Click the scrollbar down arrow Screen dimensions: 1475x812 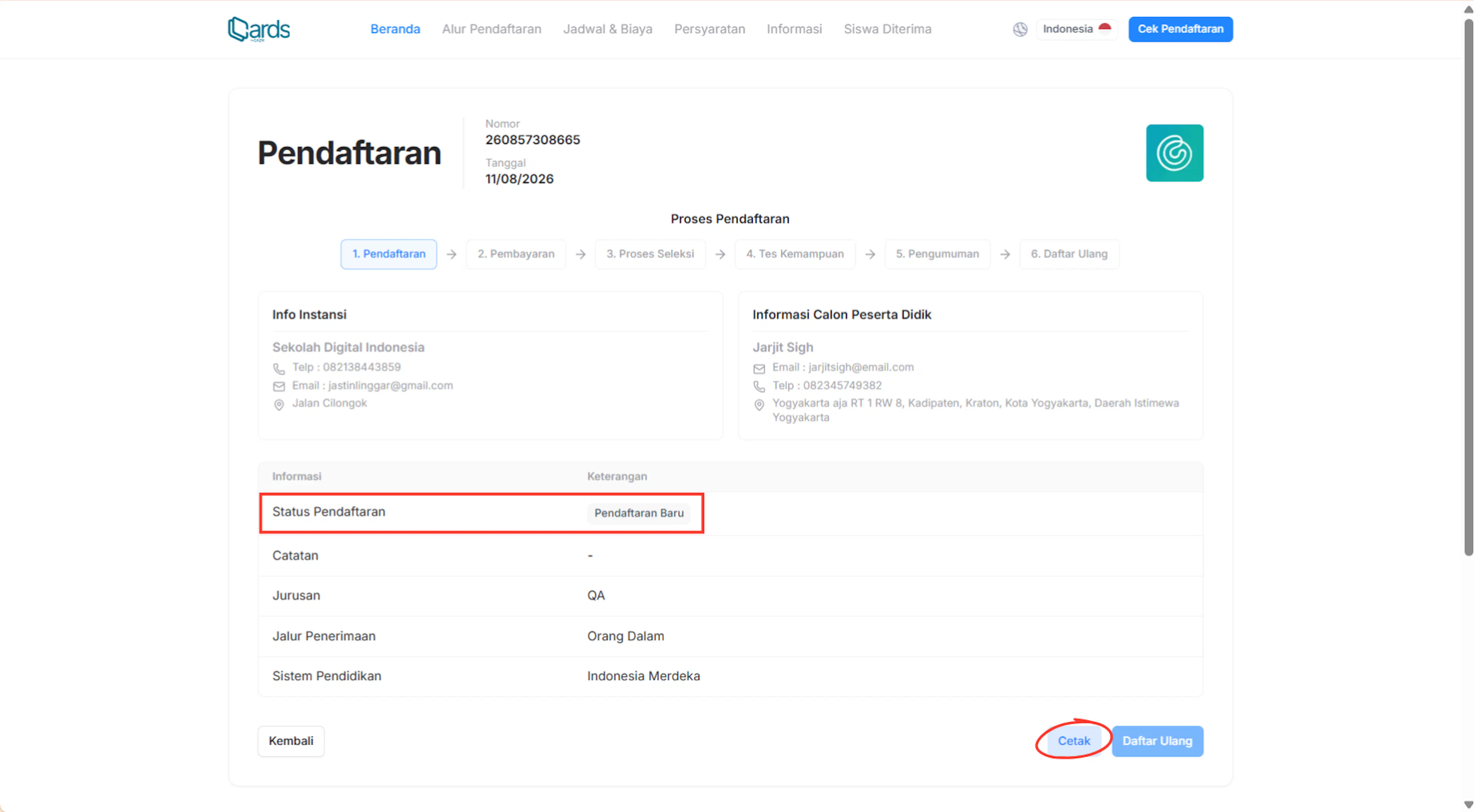coord(1468,804)
